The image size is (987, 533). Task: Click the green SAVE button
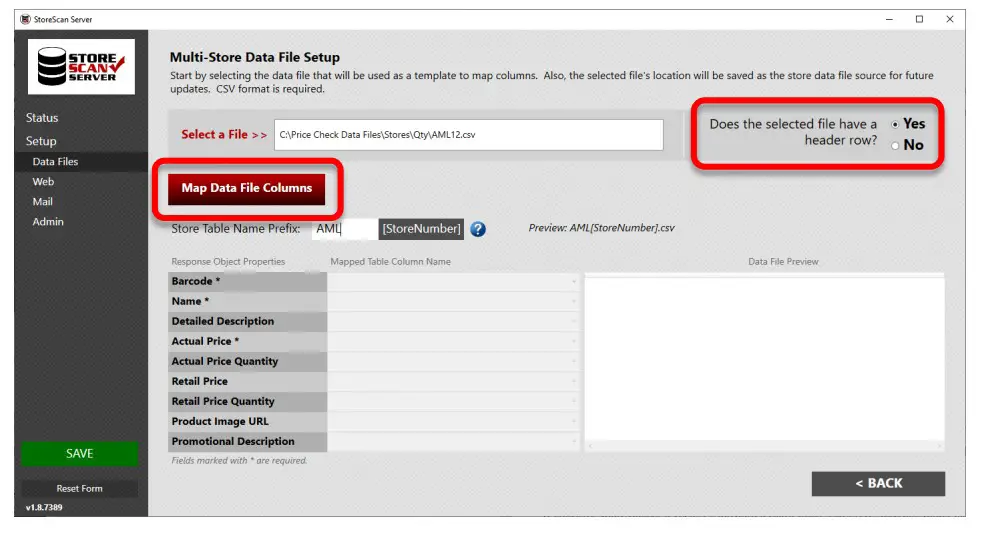point(79,454)
